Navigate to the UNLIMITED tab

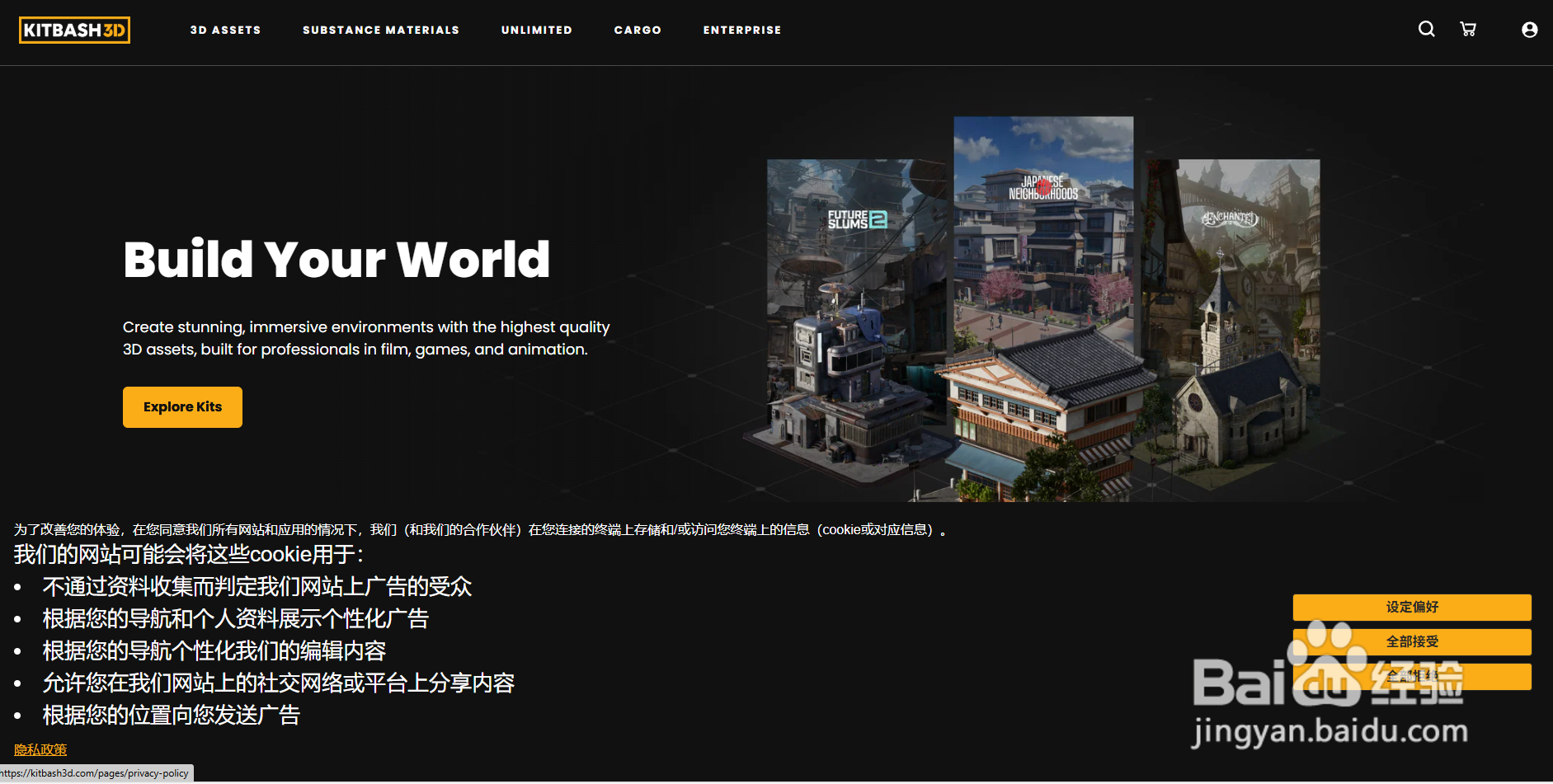pos(536,30)
